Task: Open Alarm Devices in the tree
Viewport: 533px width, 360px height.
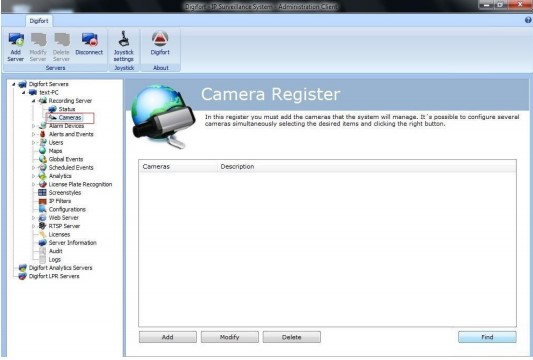Action: (x=66, y=126)
